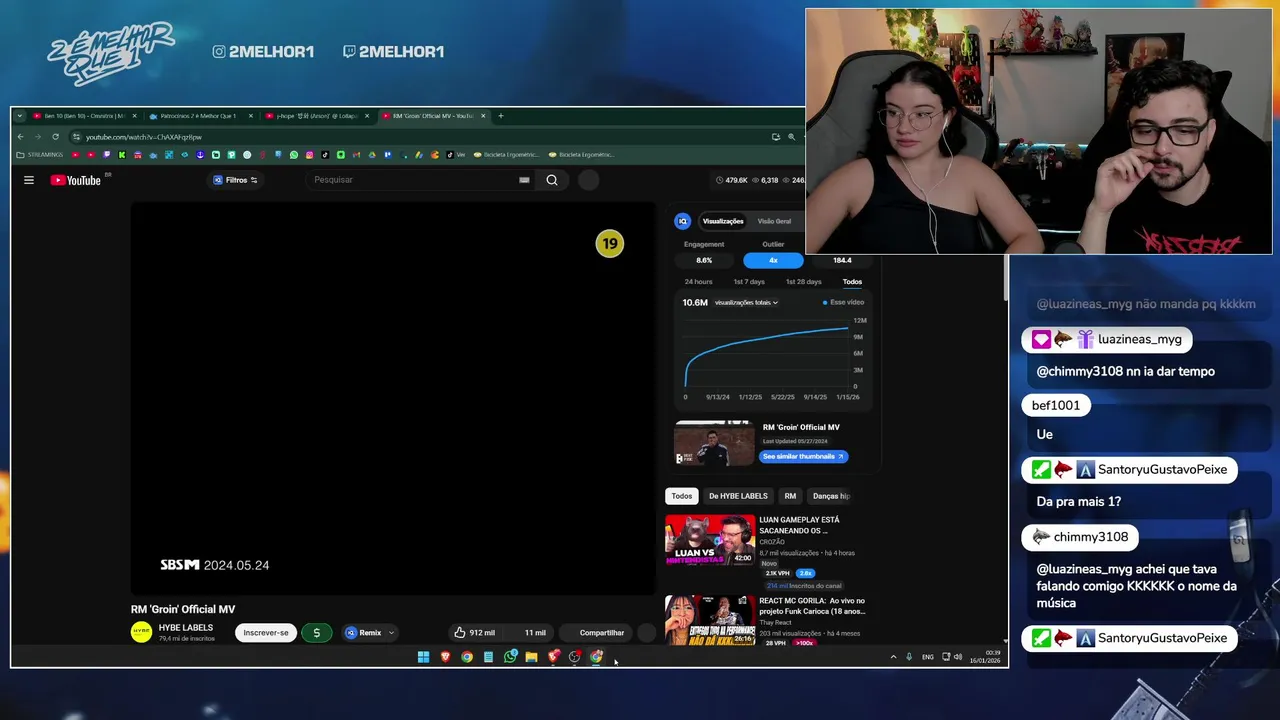
Task: Reload the page with the refresh icon
Action: coord(55,137)
